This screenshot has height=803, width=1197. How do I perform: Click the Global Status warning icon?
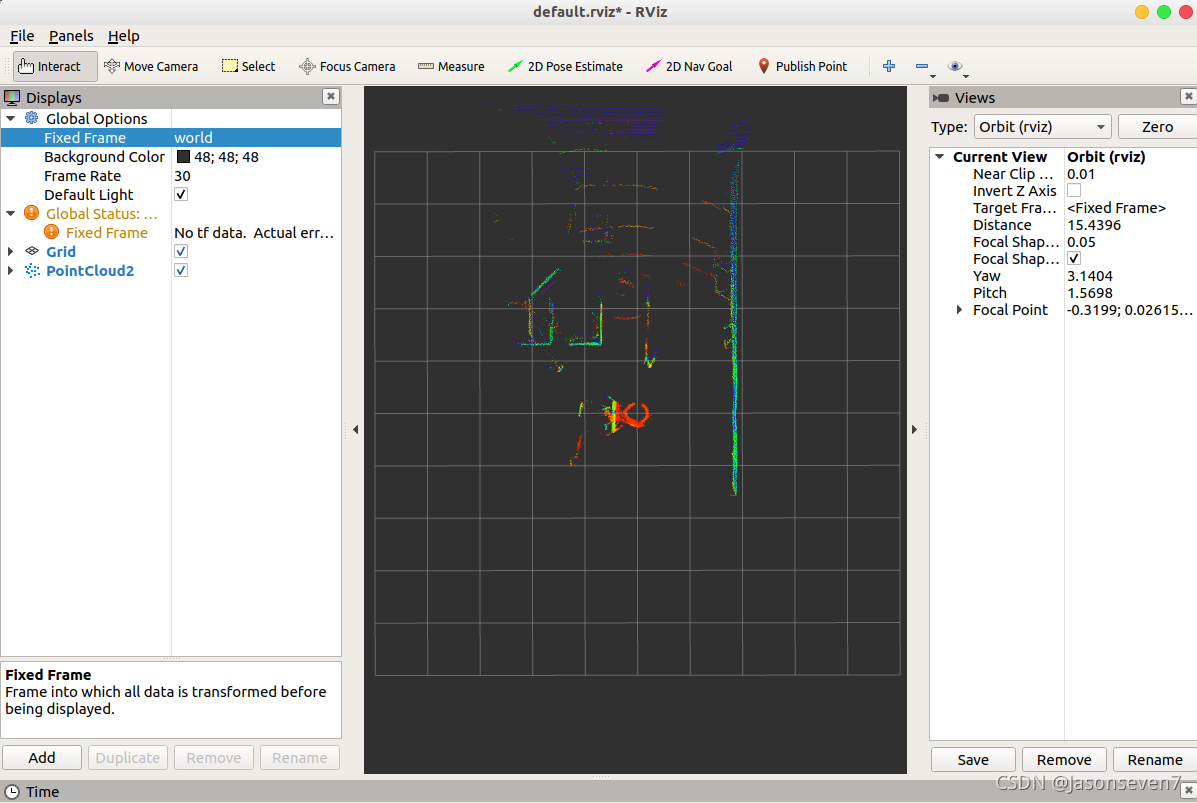coord(31,213)
